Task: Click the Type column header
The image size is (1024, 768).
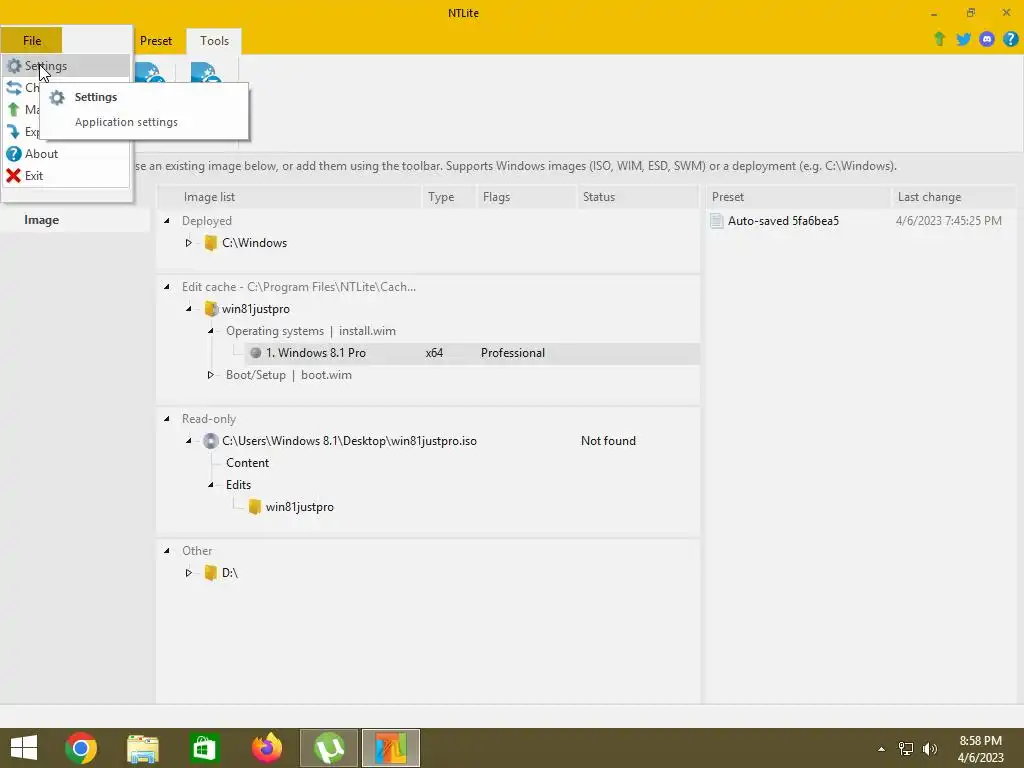Action: point(449,197)
